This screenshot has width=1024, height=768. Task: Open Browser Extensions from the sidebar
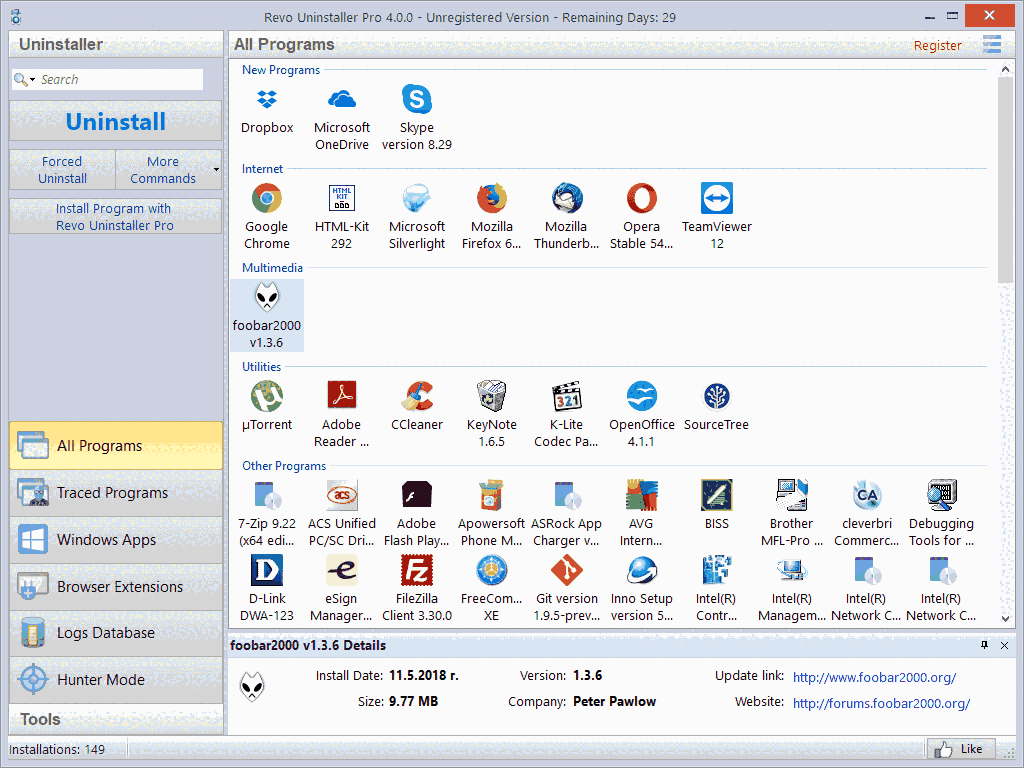coord(115,586)
